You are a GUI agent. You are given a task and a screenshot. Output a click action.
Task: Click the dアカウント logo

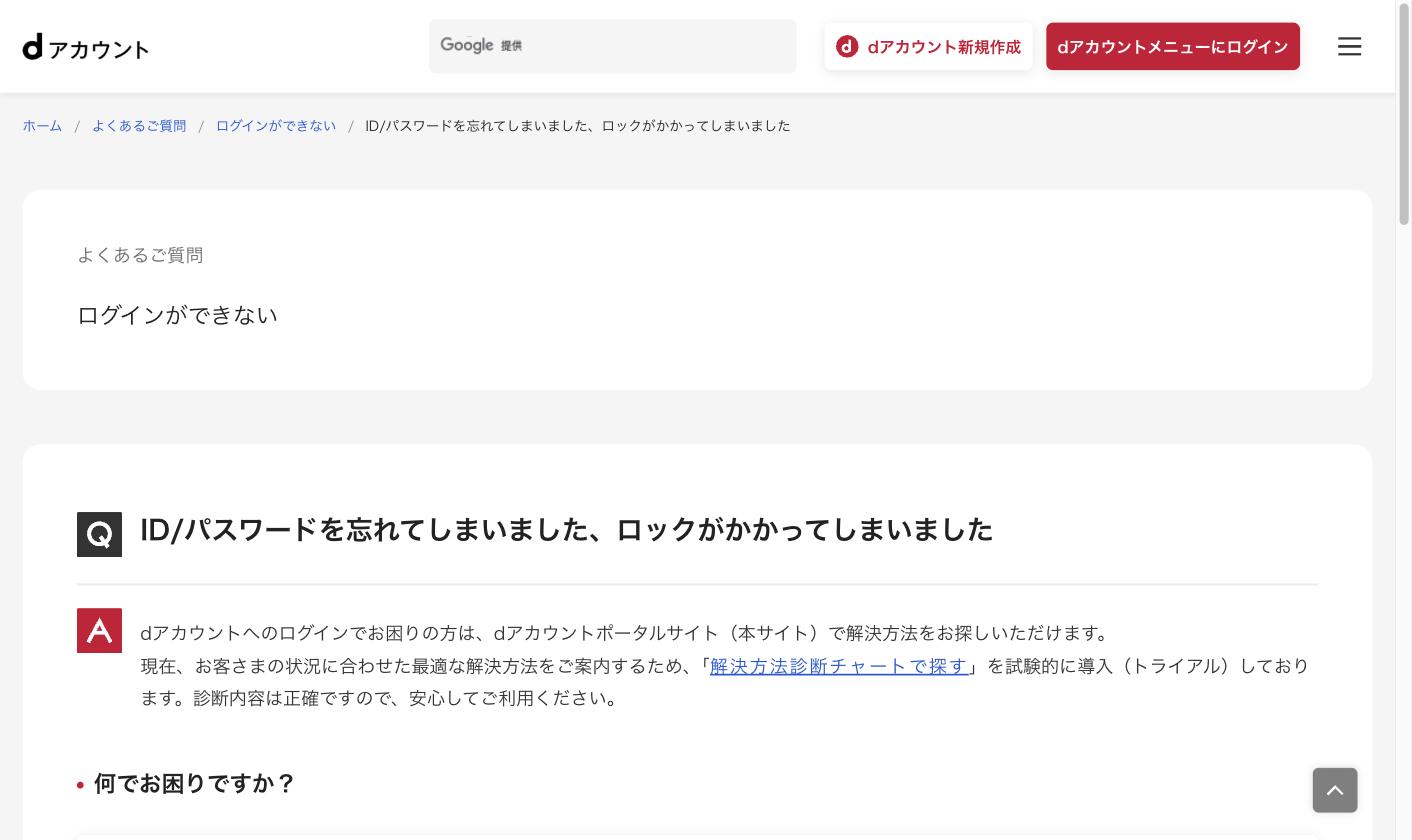86,47
